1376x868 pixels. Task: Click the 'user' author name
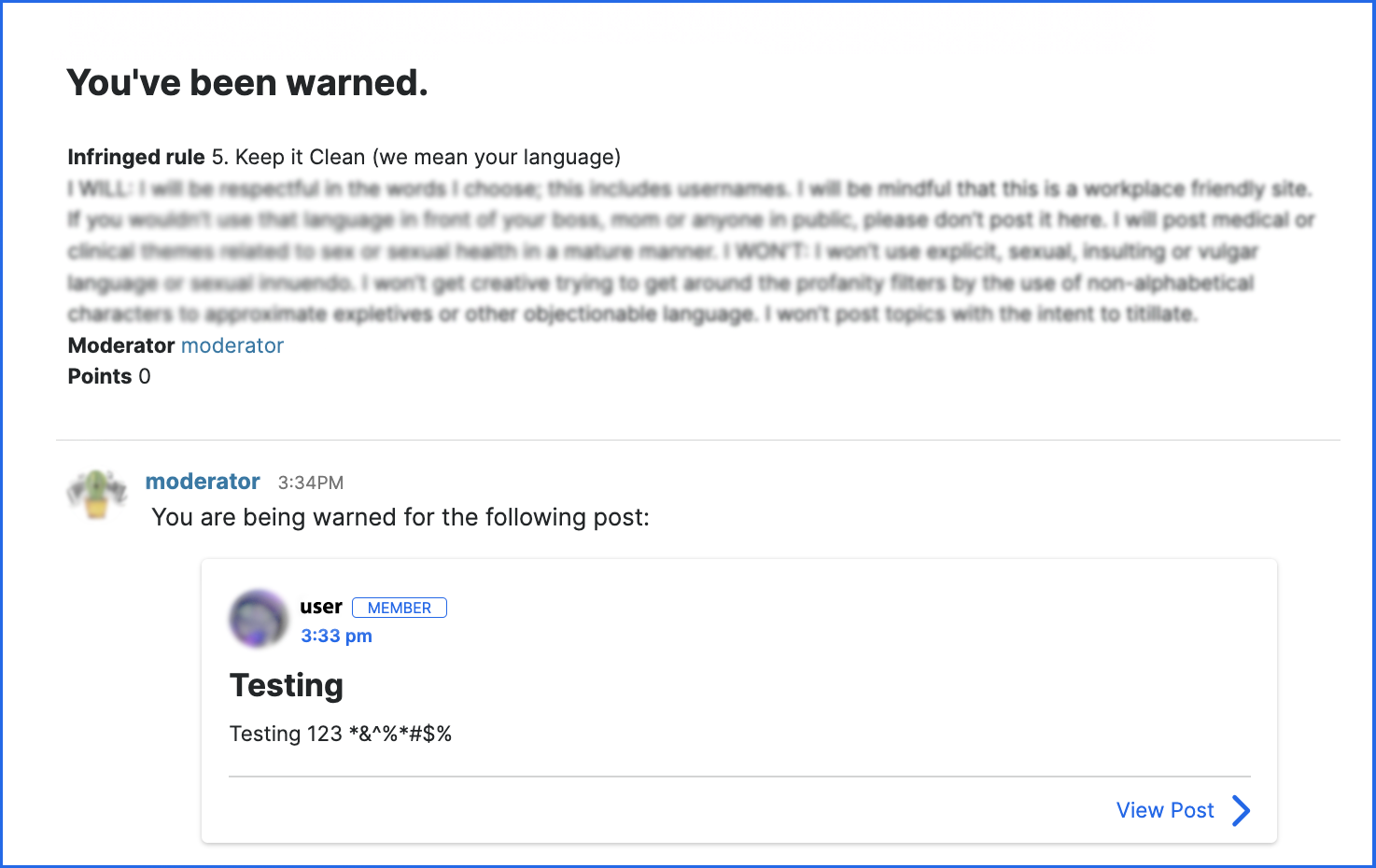click(x=321, y=607)
